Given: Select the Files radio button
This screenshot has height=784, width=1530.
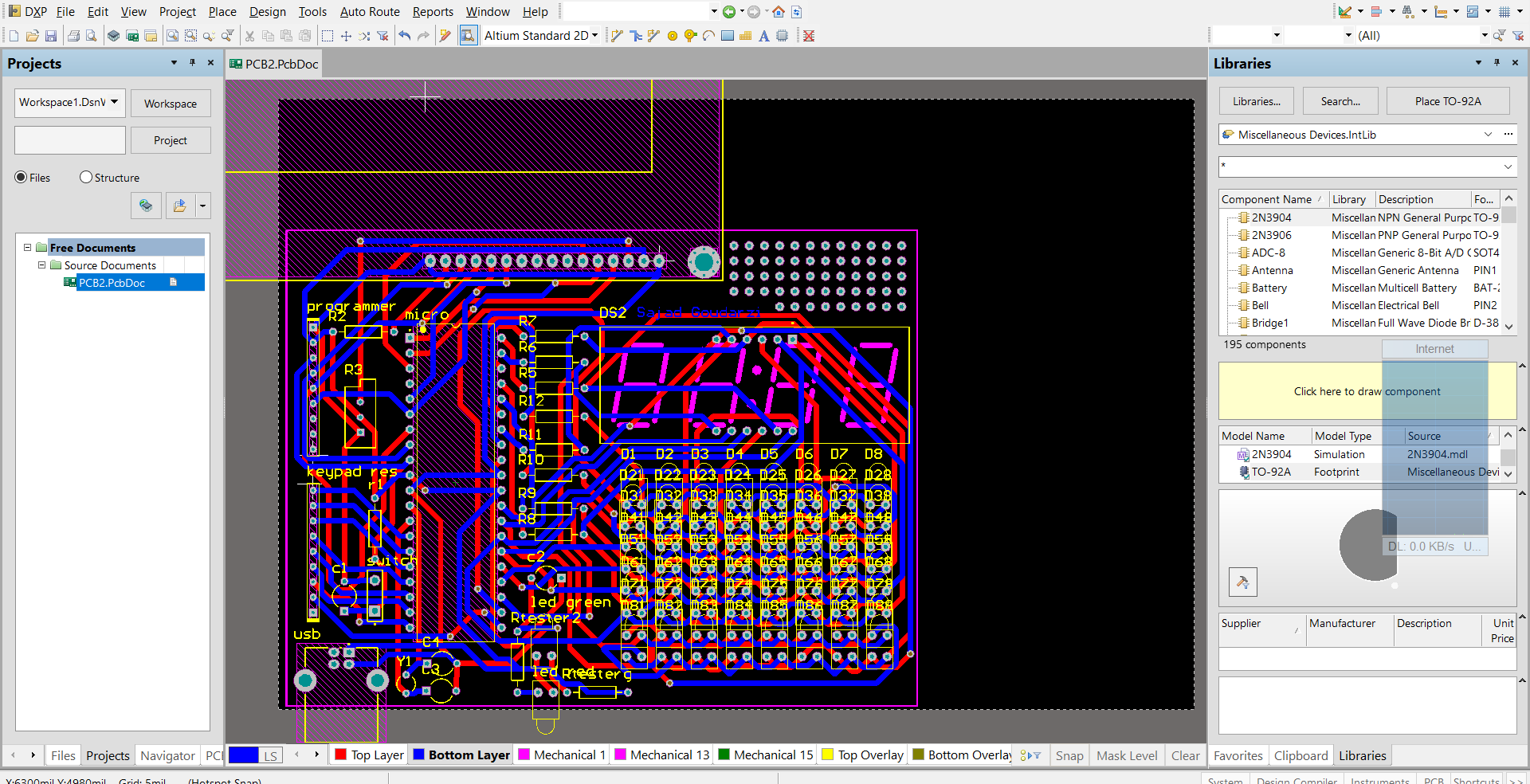Looking at the screenshot, I should [x=22, y=178].
